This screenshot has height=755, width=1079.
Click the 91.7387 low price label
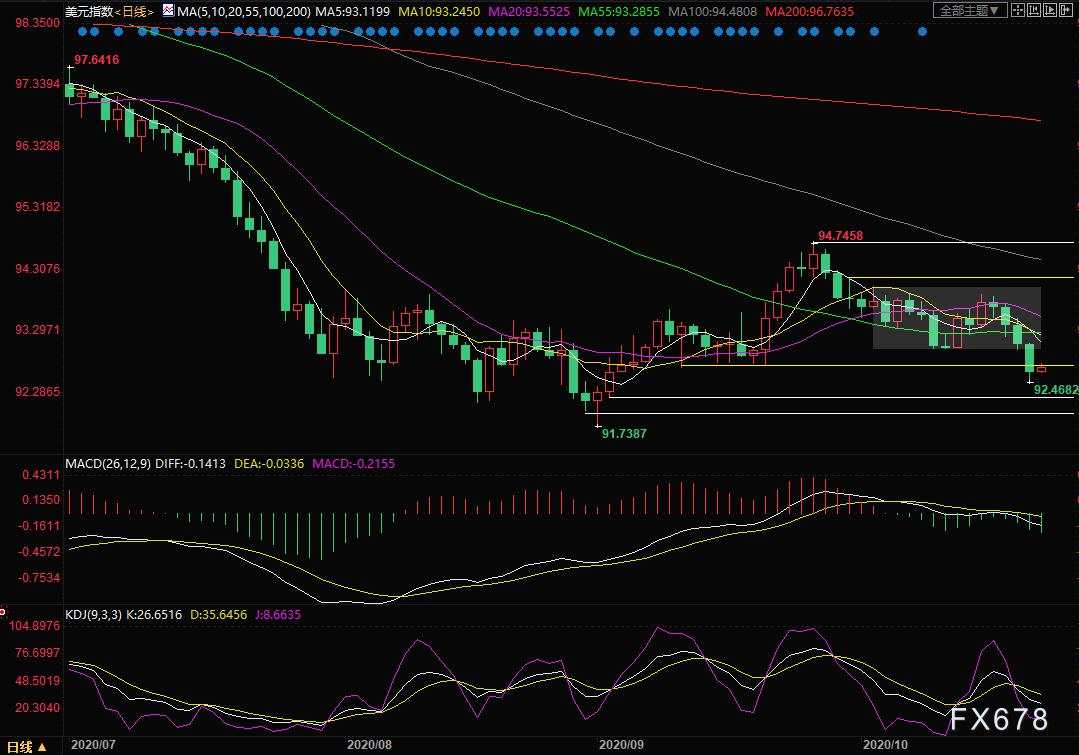[x=624, y=434]
